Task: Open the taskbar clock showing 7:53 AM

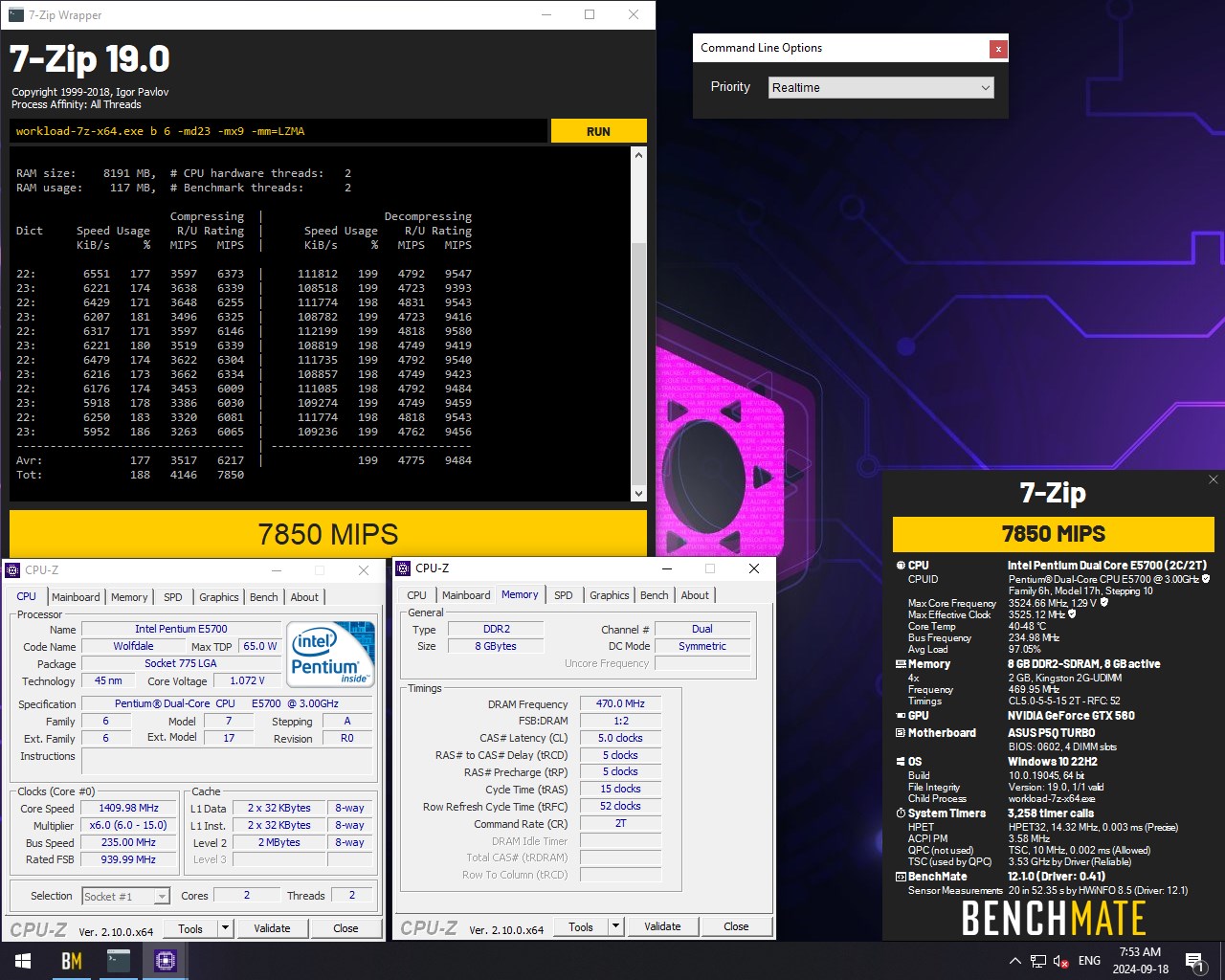Action: pos(1140,961)
